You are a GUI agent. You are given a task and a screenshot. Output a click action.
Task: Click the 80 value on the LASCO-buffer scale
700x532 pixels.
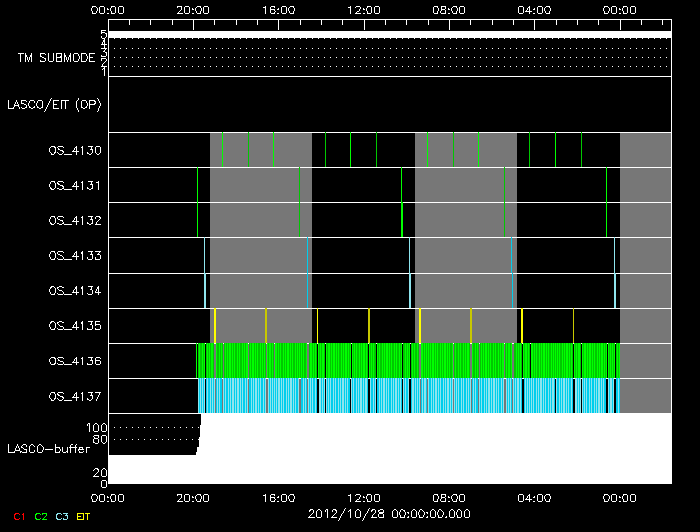(x=100, y=439)
